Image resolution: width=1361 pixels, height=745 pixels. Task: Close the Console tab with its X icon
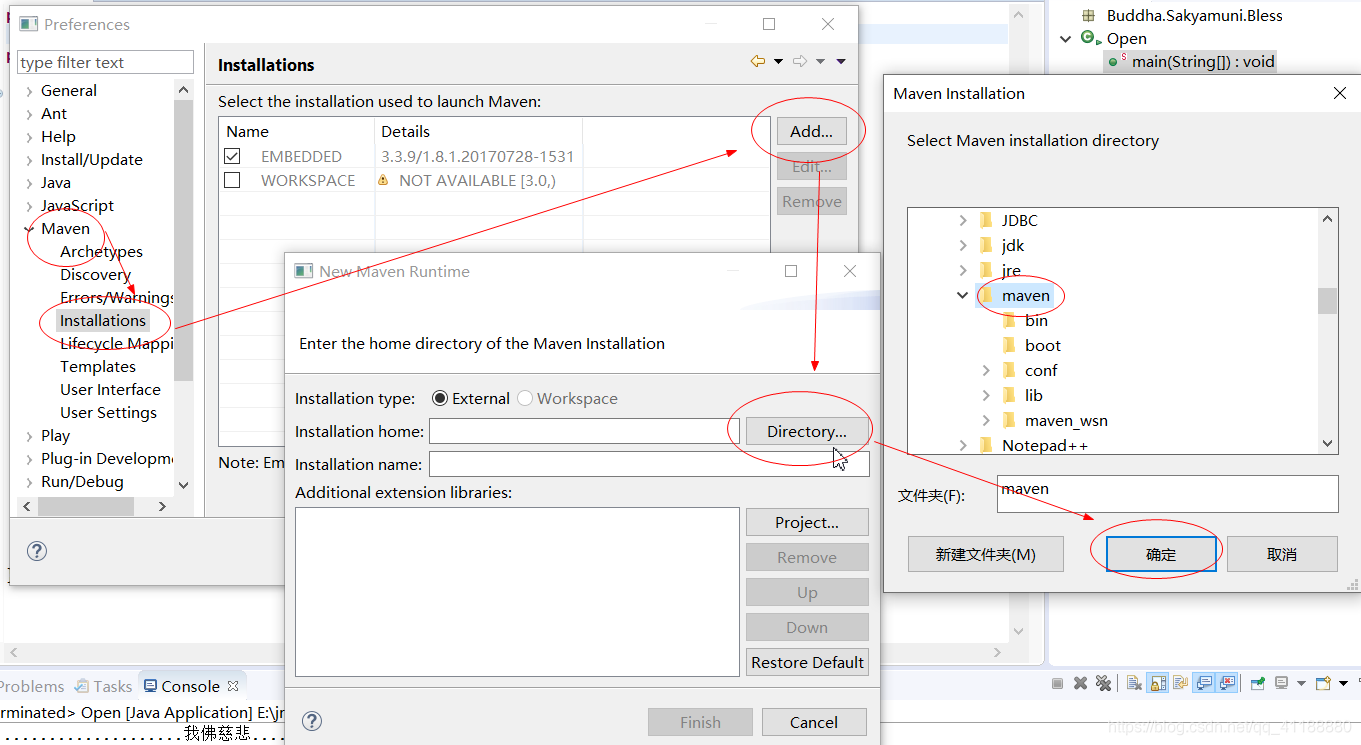pyautogui.click(x=233, y=686)
